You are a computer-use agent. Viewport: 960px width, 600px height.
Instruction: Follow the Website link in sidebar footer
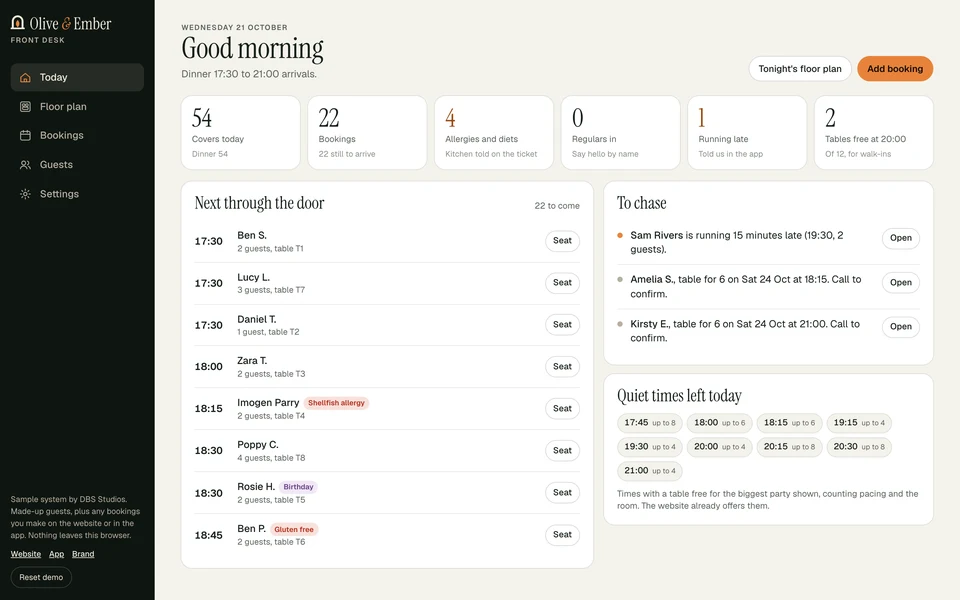pos(26,554)
